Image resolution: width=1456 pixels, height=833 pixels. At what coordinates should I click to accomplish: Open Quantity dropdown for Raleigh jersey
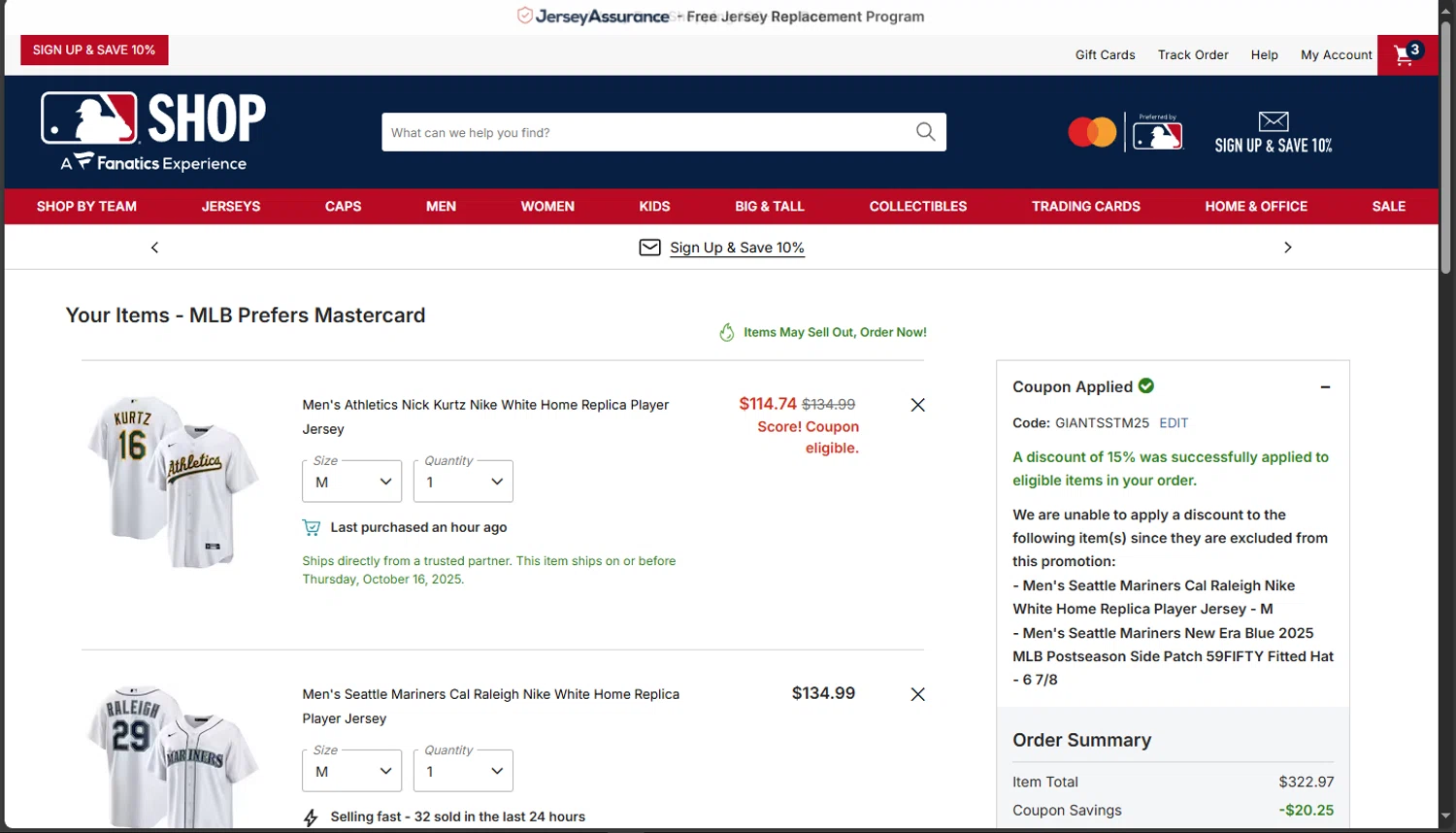[463, 771]
